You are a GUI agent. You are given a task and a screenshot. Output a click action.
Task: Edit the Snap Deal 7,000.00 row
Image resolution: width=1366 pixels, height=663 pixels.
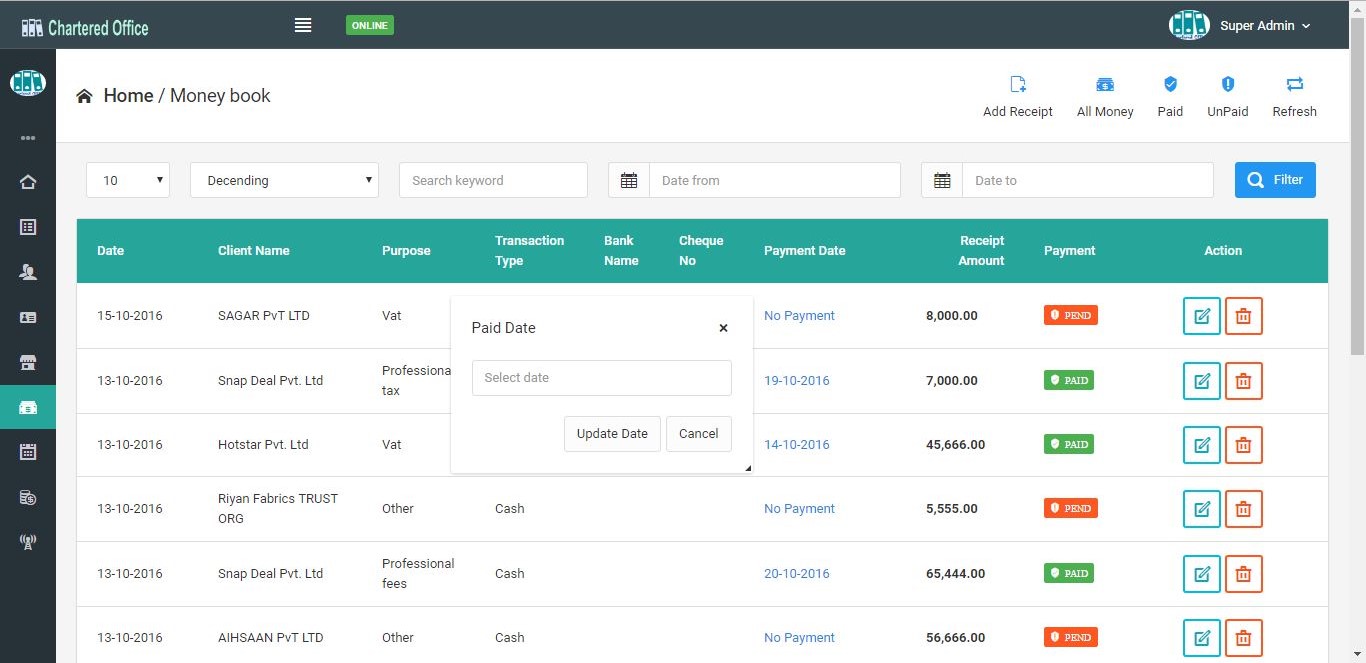pyautogui.click(x=1202, y=381)
